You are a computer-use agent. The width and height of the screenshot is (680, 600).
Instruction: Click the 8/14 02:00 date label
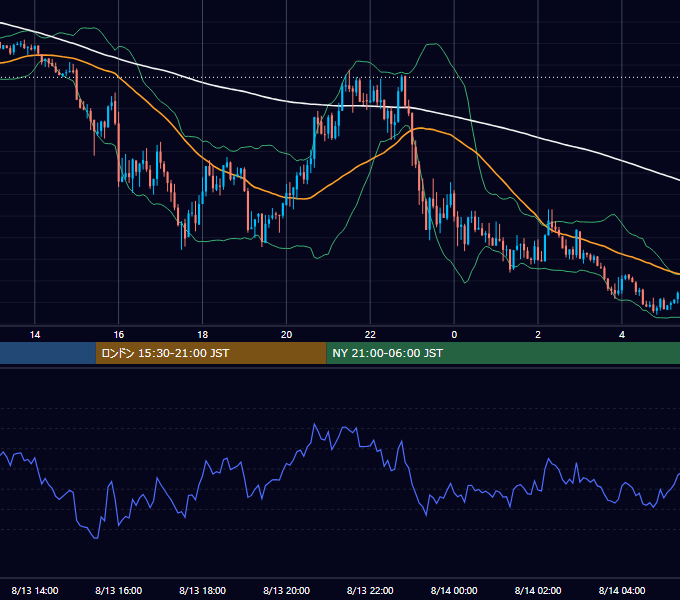538,590
